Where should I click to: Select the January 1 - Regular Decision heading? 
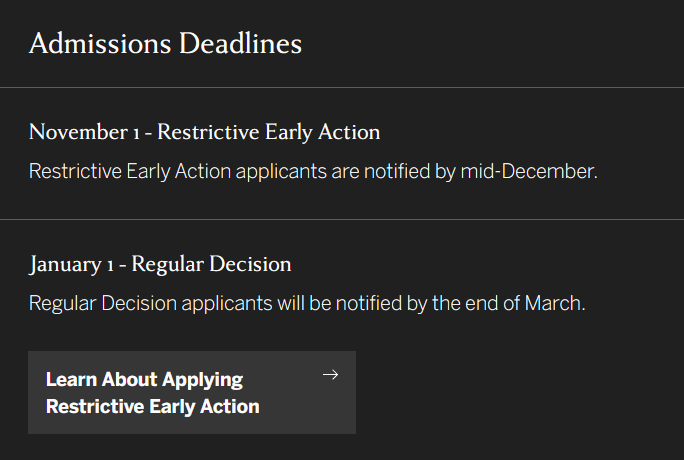160,265
